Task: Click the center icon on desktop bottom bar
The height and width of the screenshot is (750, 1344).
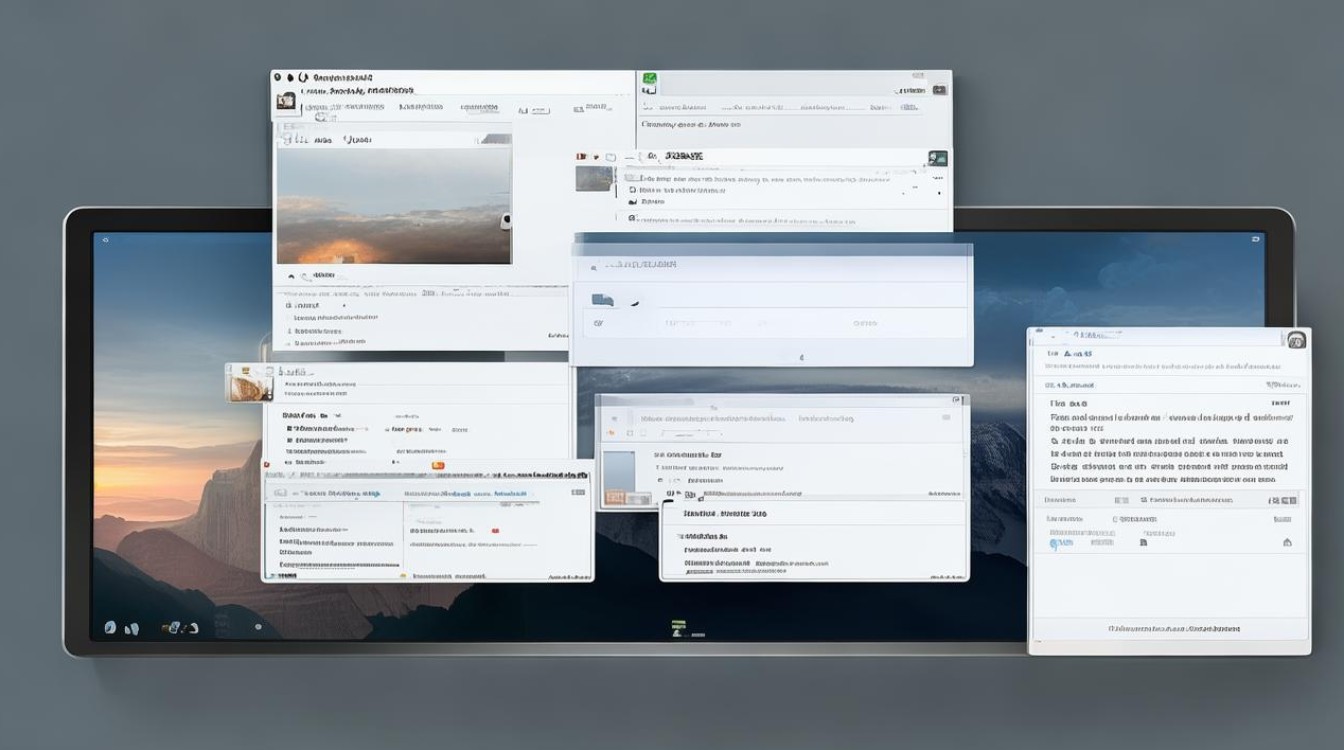Action: tap(680, 628)
